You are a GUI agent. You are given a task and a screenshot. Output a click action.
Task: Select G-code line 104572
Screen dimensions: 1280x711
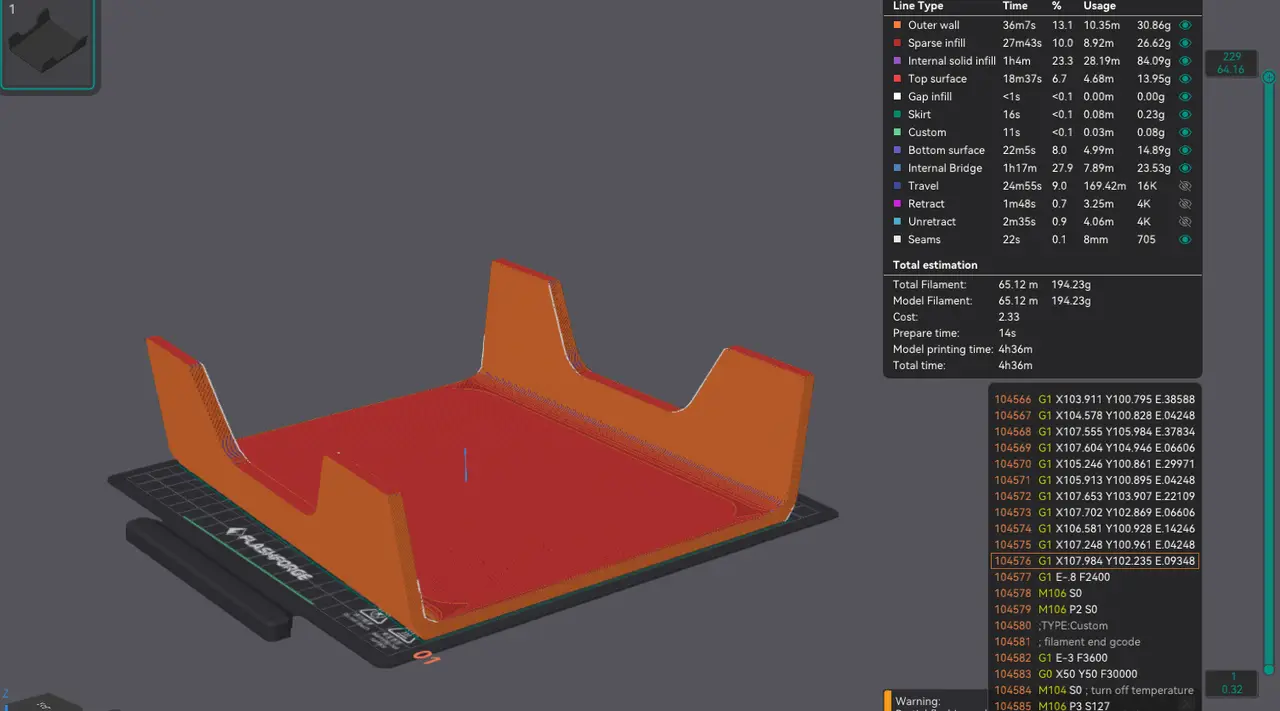[x=1094, y=496]
